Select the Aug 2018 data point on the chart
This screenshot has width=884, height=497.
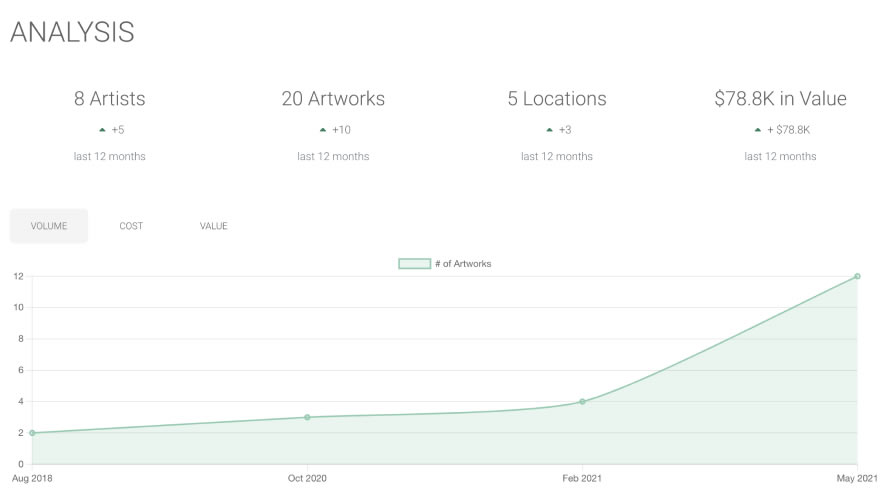(x=32, y=433)
